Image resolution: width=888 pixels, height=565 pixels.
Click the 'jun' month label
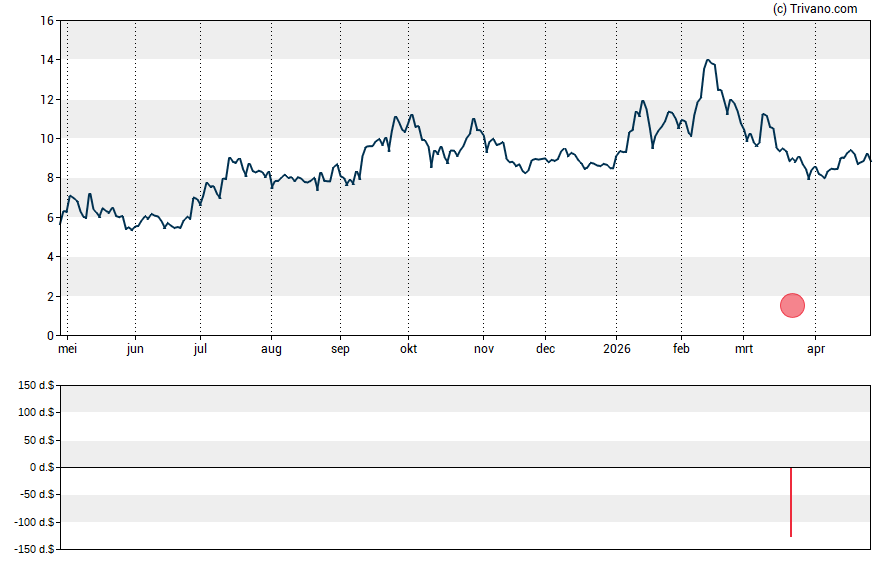135,350
